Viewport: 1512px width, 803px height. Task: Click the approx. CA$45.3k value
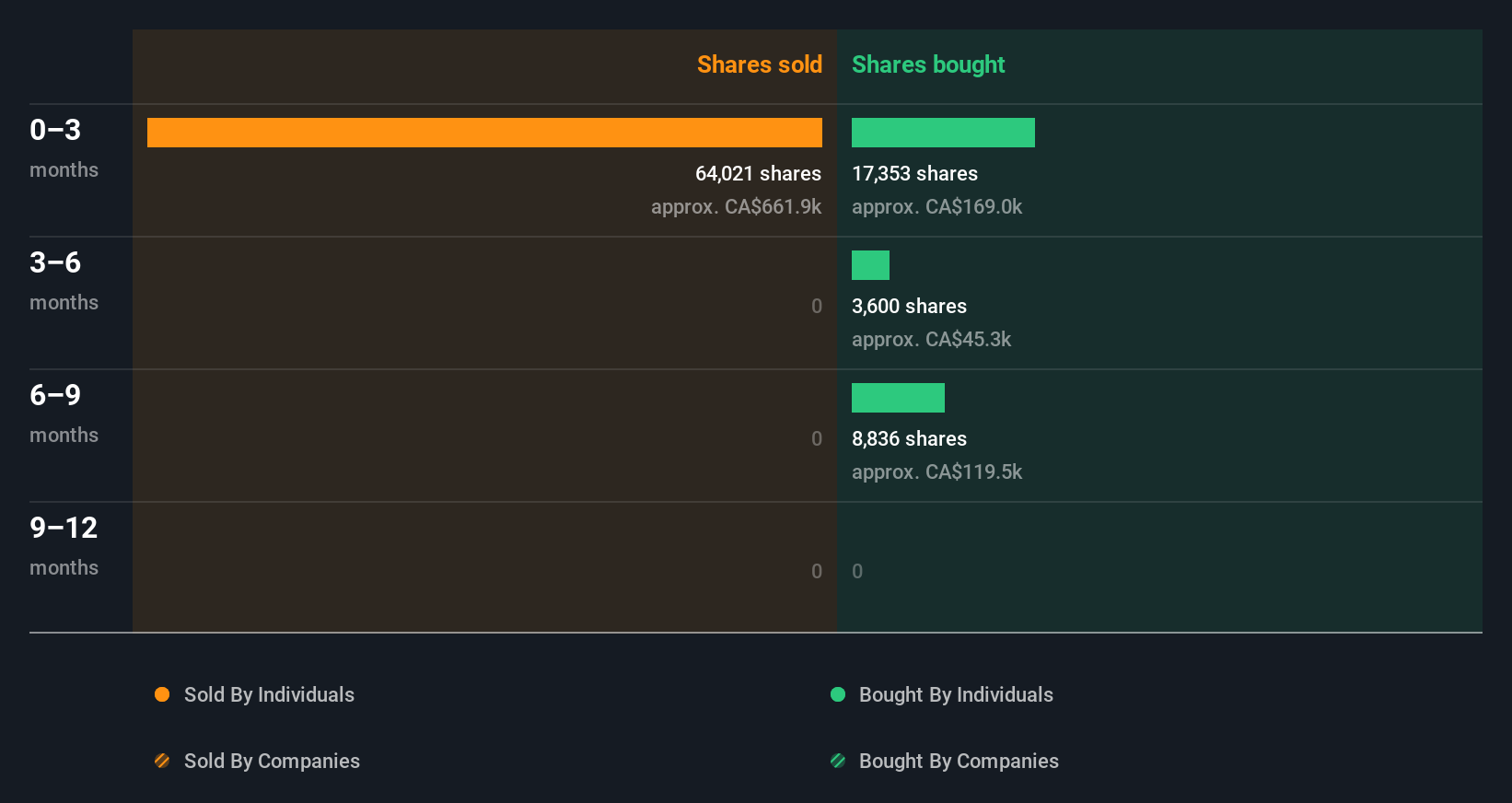point(931,340)
